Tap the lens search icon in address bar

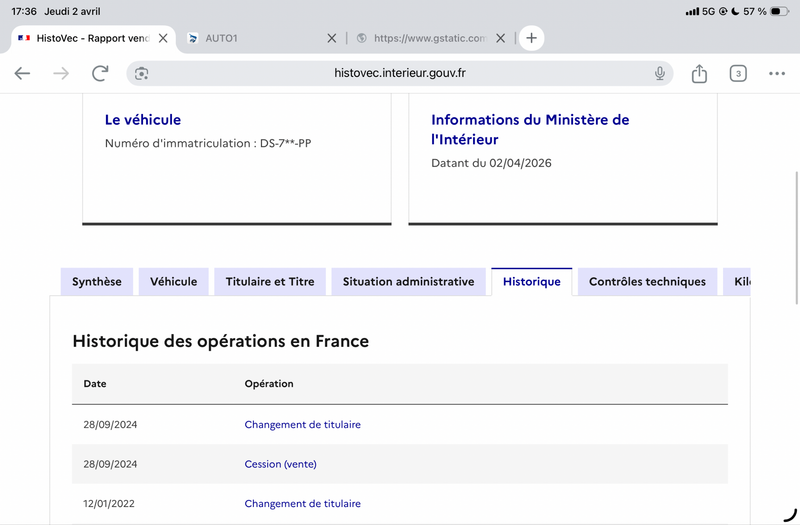pos(142,73)
